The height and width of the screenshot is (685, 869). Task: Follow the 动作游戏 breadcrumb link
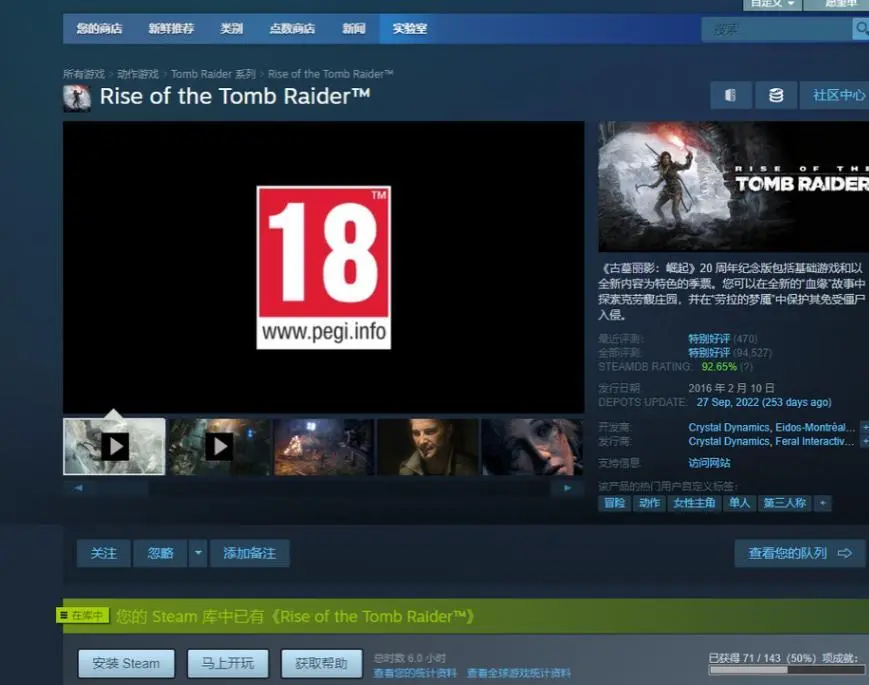137,74
